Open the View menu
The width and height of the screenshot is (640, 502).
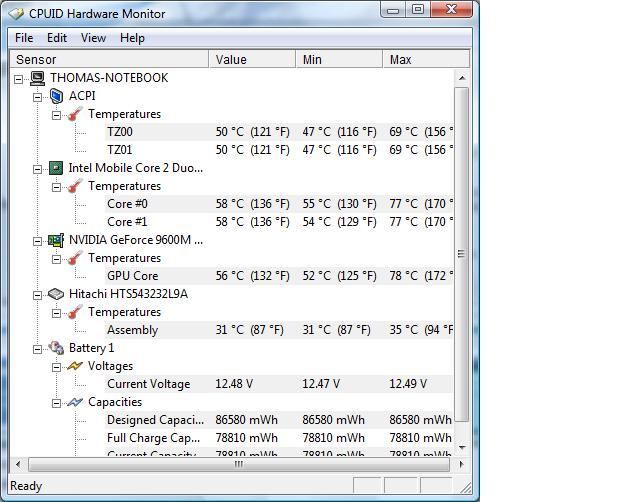93,38
